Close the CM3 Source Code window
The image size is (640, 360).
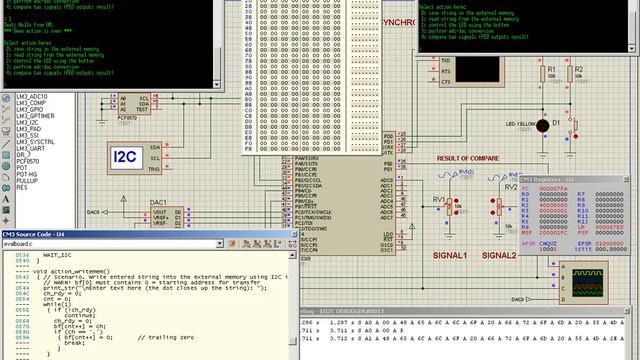click(294, 234)
